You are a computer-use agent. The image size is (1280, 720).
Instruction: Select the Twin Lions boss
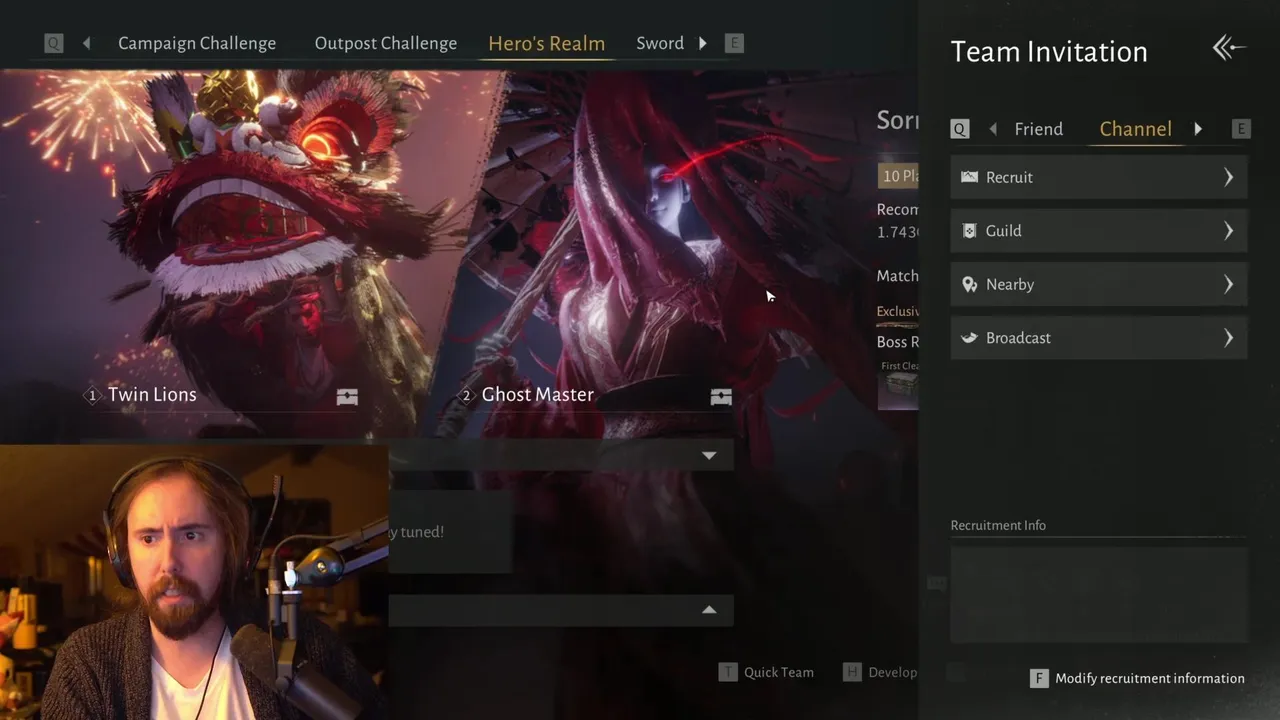coord(152,394)
